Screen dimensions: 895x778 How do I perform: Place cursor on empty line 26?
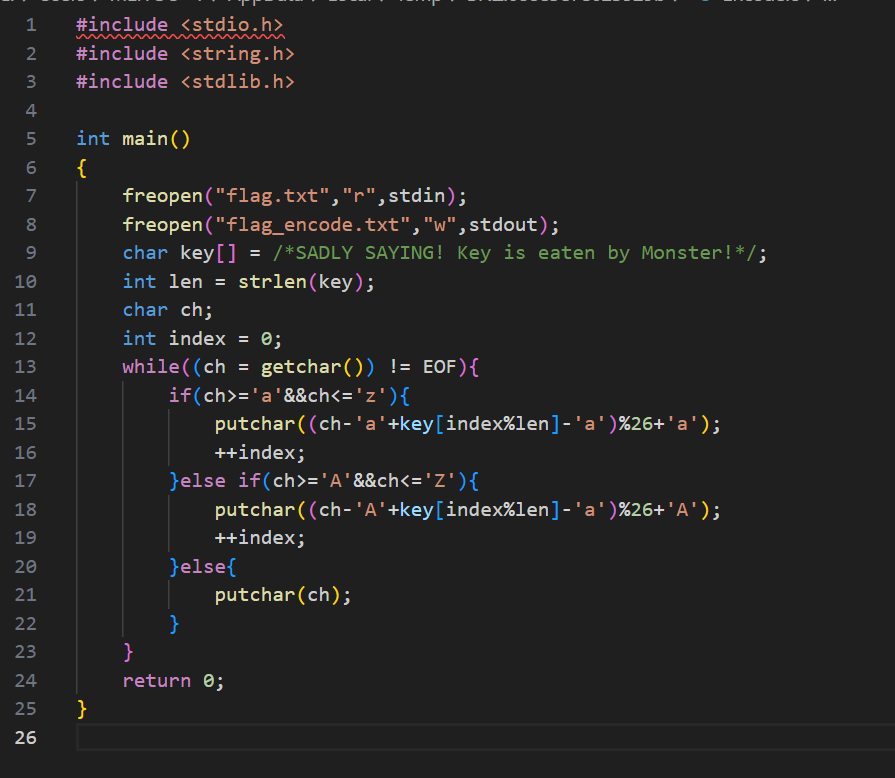click(400, 738)
